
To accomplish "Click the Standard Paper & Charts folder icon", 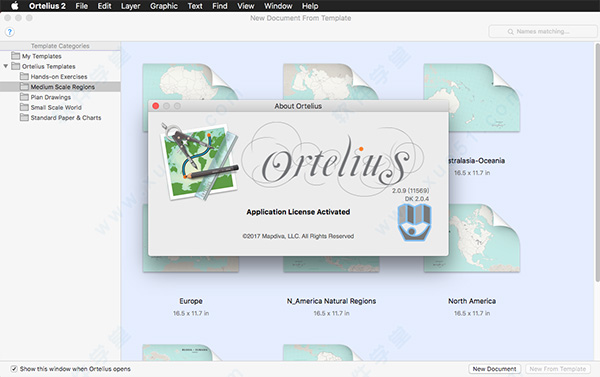I will tap(24, 118).
